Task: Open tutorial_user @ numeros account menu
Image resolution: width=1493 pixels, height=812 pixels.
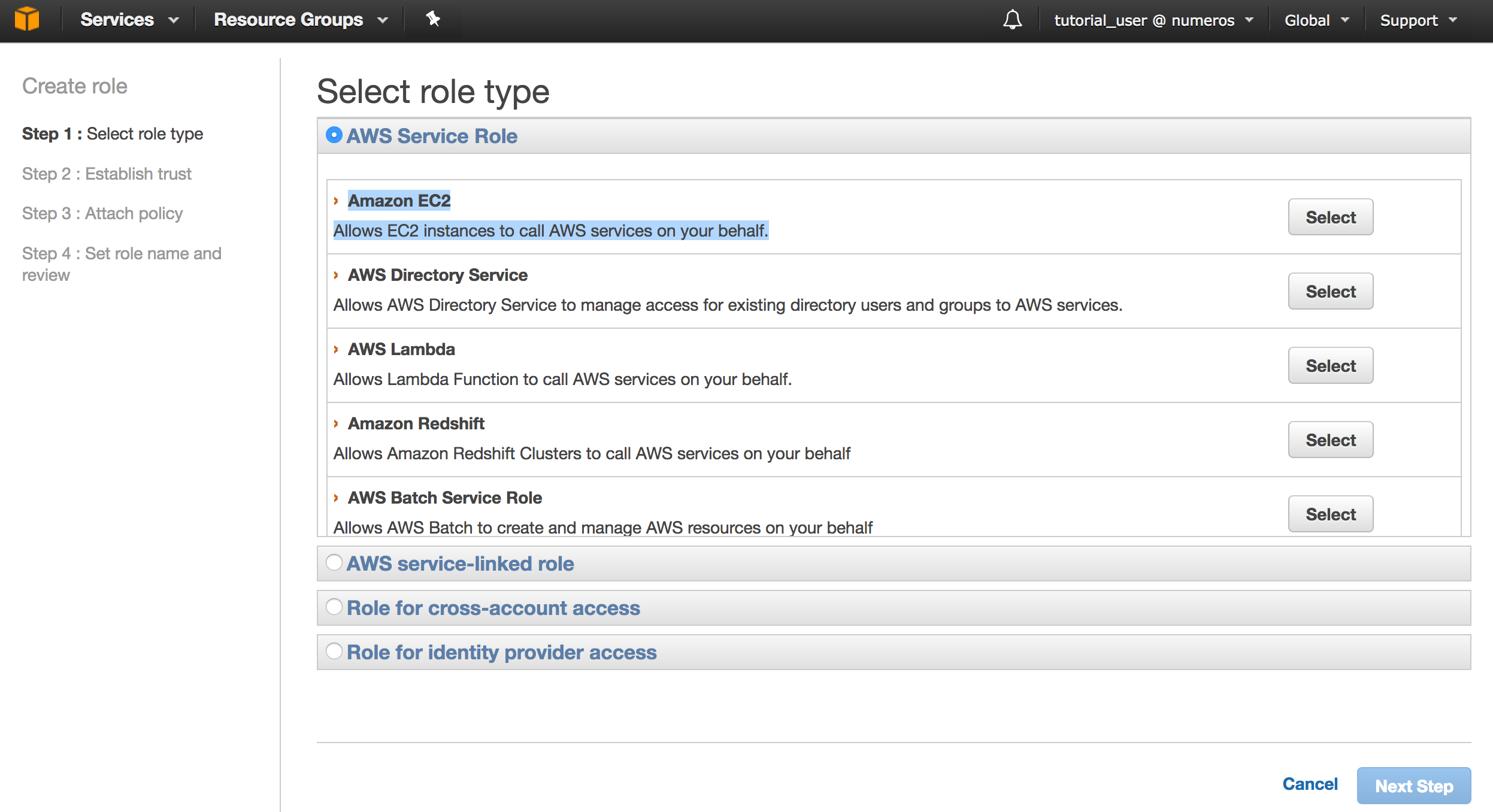Action: 1153,20
